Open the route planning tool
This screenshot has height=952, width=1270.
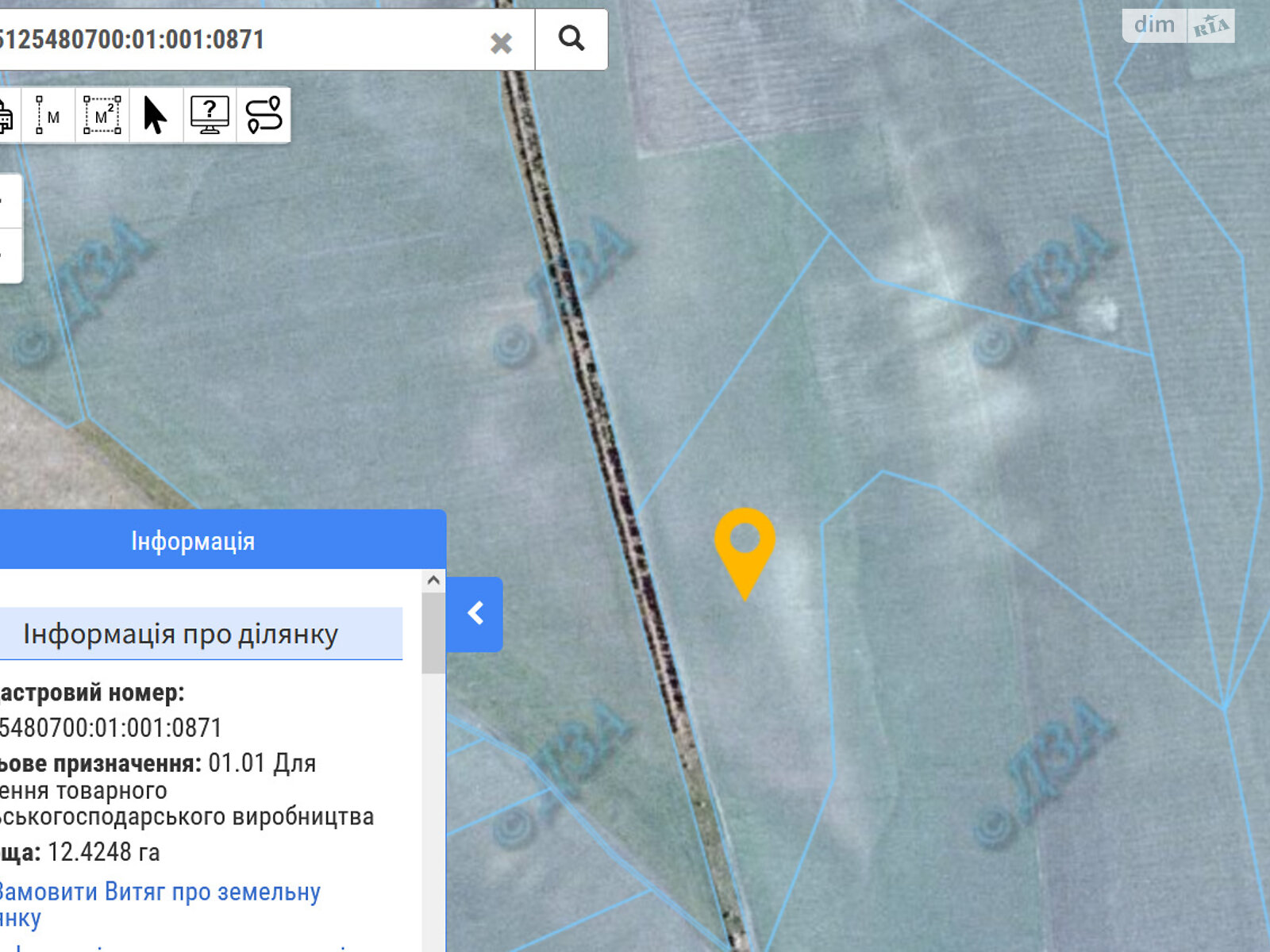pos(264,116)
